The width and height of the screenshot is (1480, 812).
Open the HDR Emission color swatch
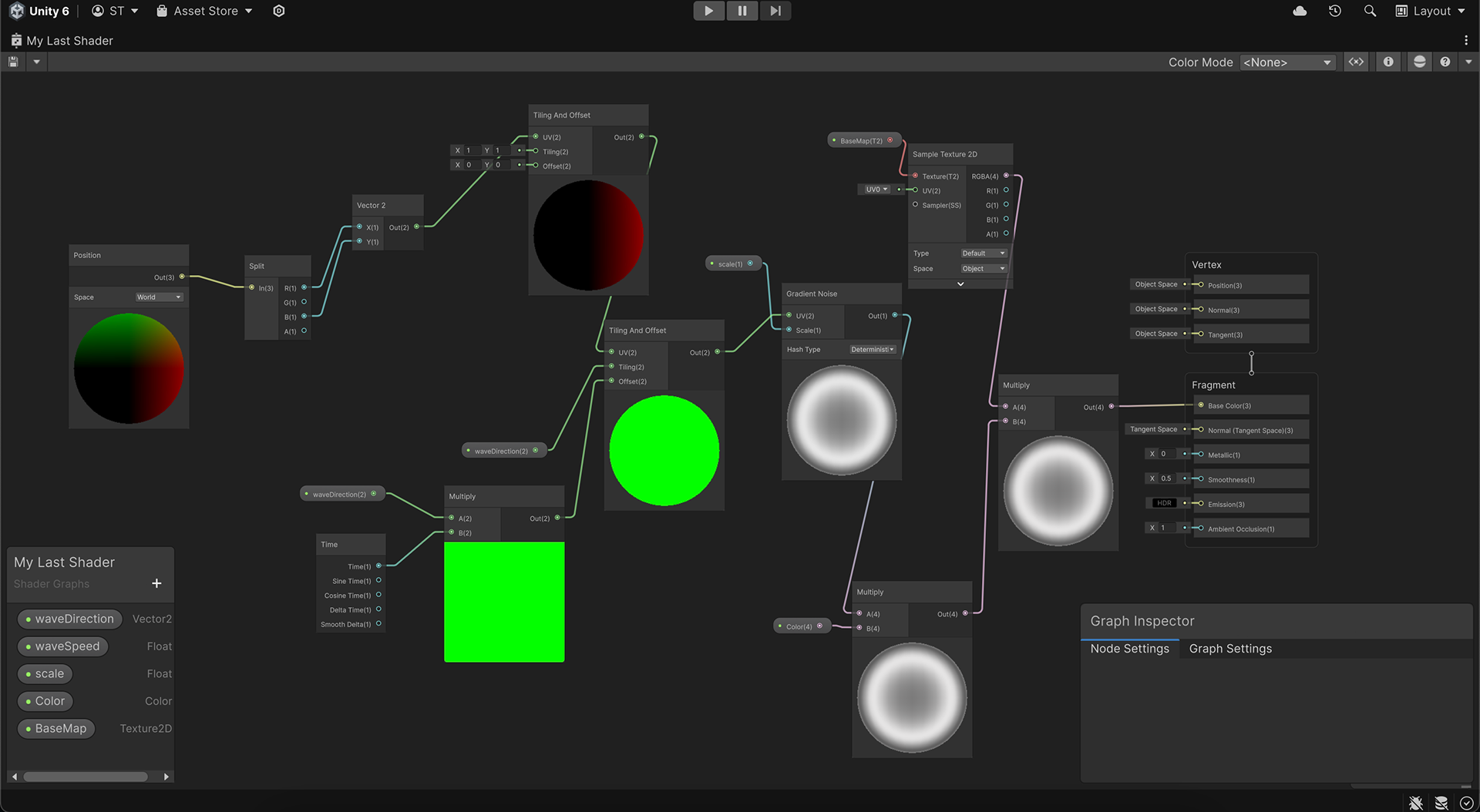pos(1163,503)
